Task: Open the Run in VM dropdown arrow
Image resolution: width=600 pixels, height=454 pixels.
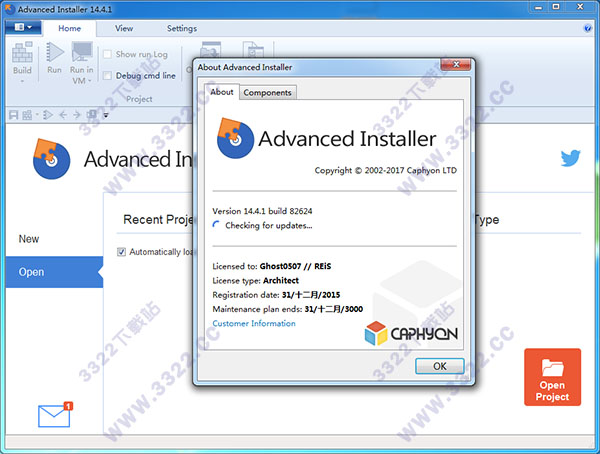Action: [90, 81]
